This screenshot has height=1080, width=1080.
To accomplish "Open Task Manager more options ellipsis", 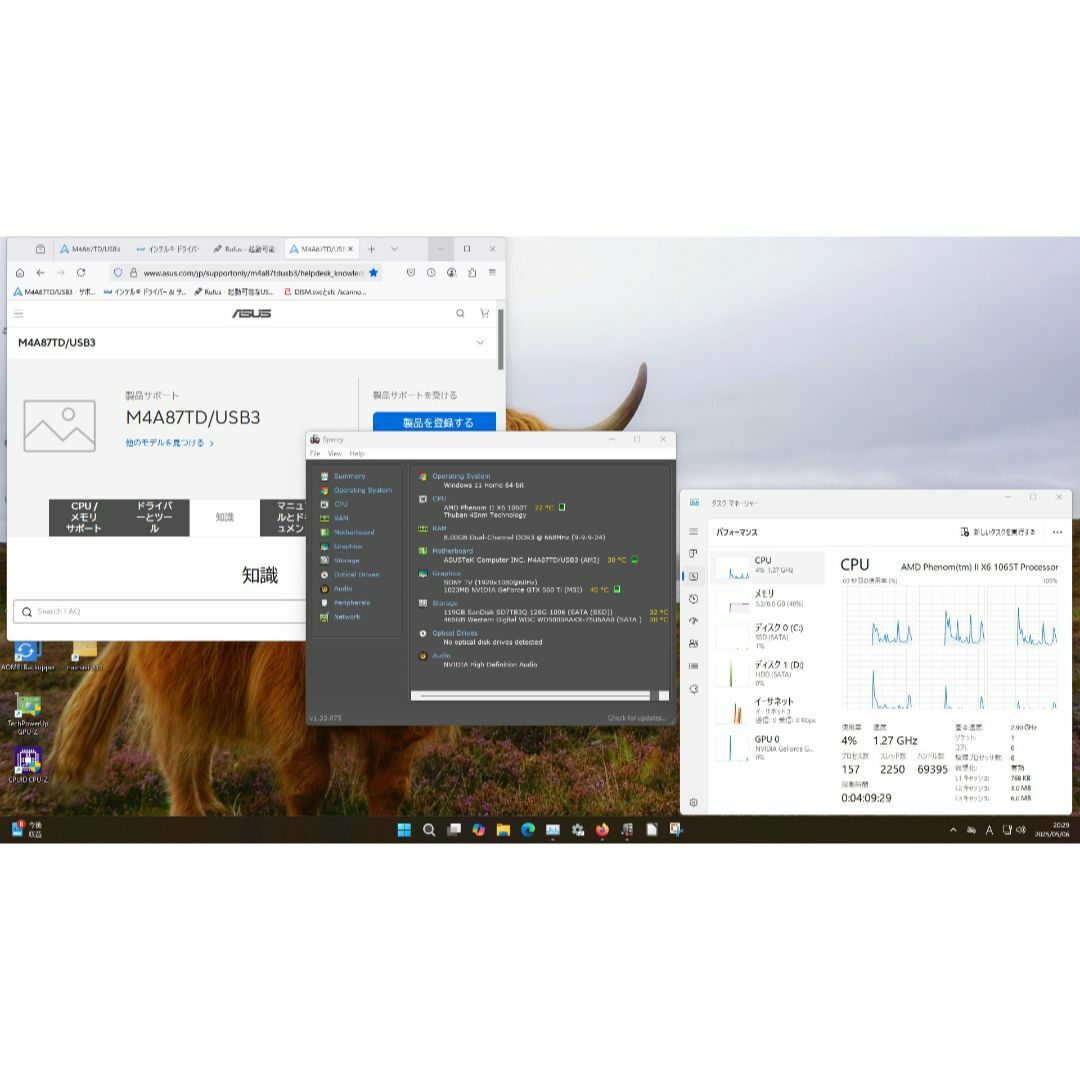I will pyautogui.click(x=1057, y=532).
